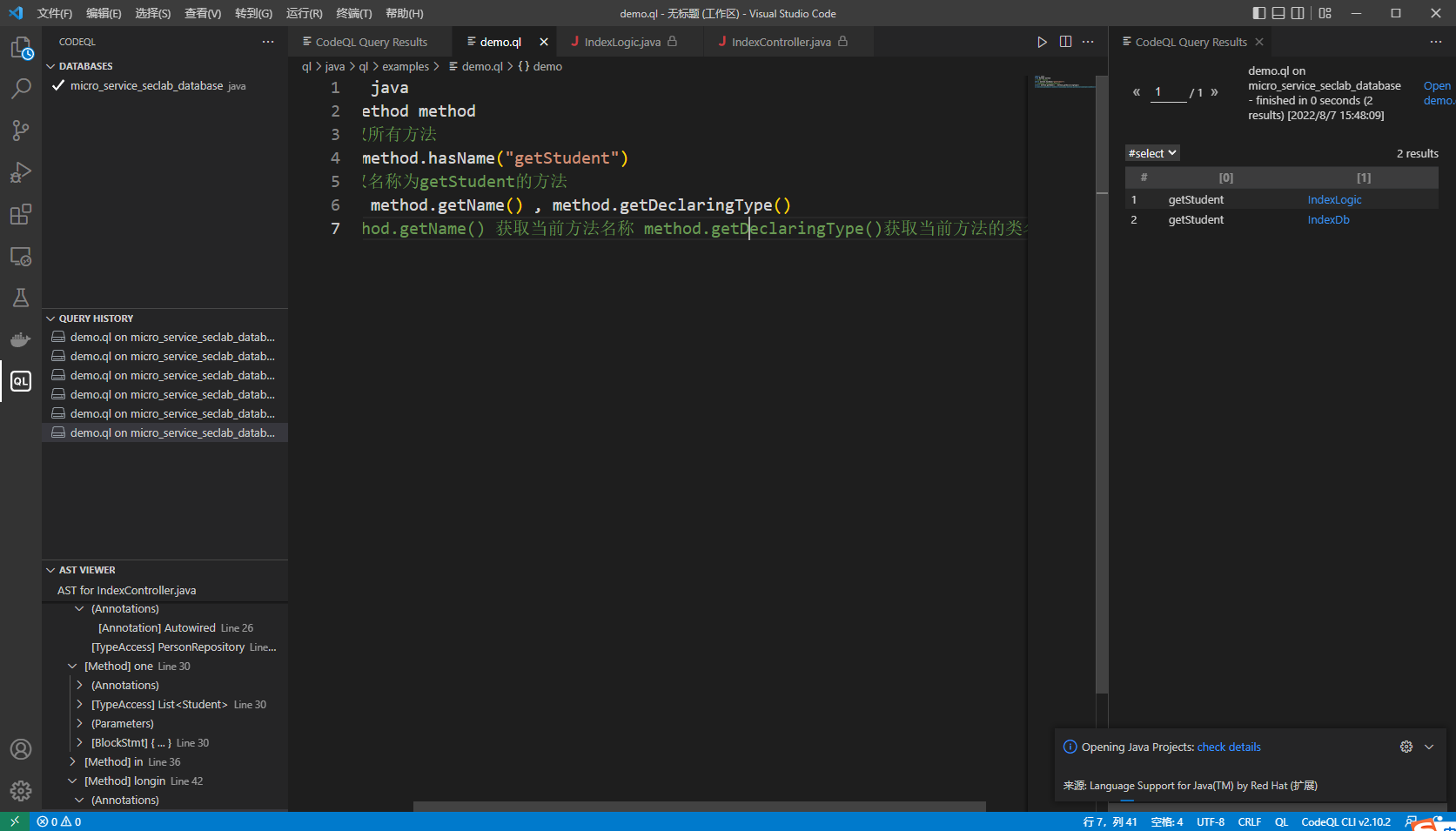The image size is (1456, 831).
Task: Open the #select result set dropdown
Action: [1152, 153]
